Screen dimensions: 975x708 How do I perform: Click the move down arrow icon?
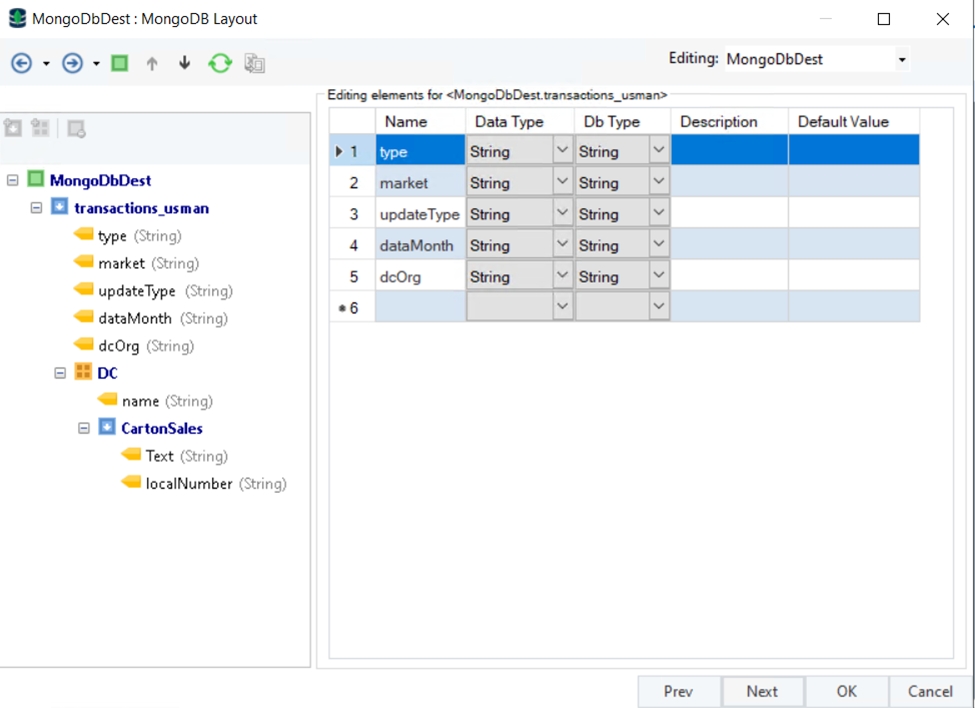(184, 63)
